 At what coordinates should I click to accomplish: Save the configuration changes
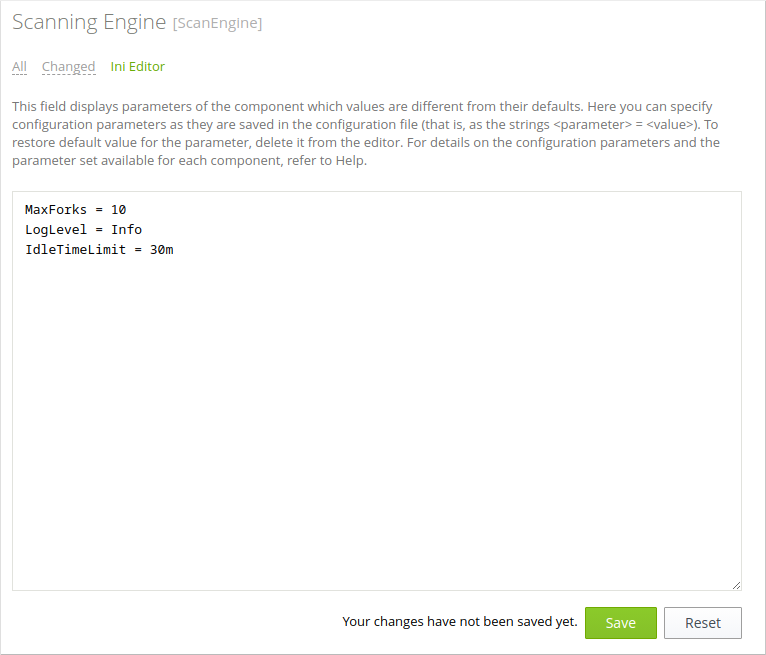tap(620, 623)
